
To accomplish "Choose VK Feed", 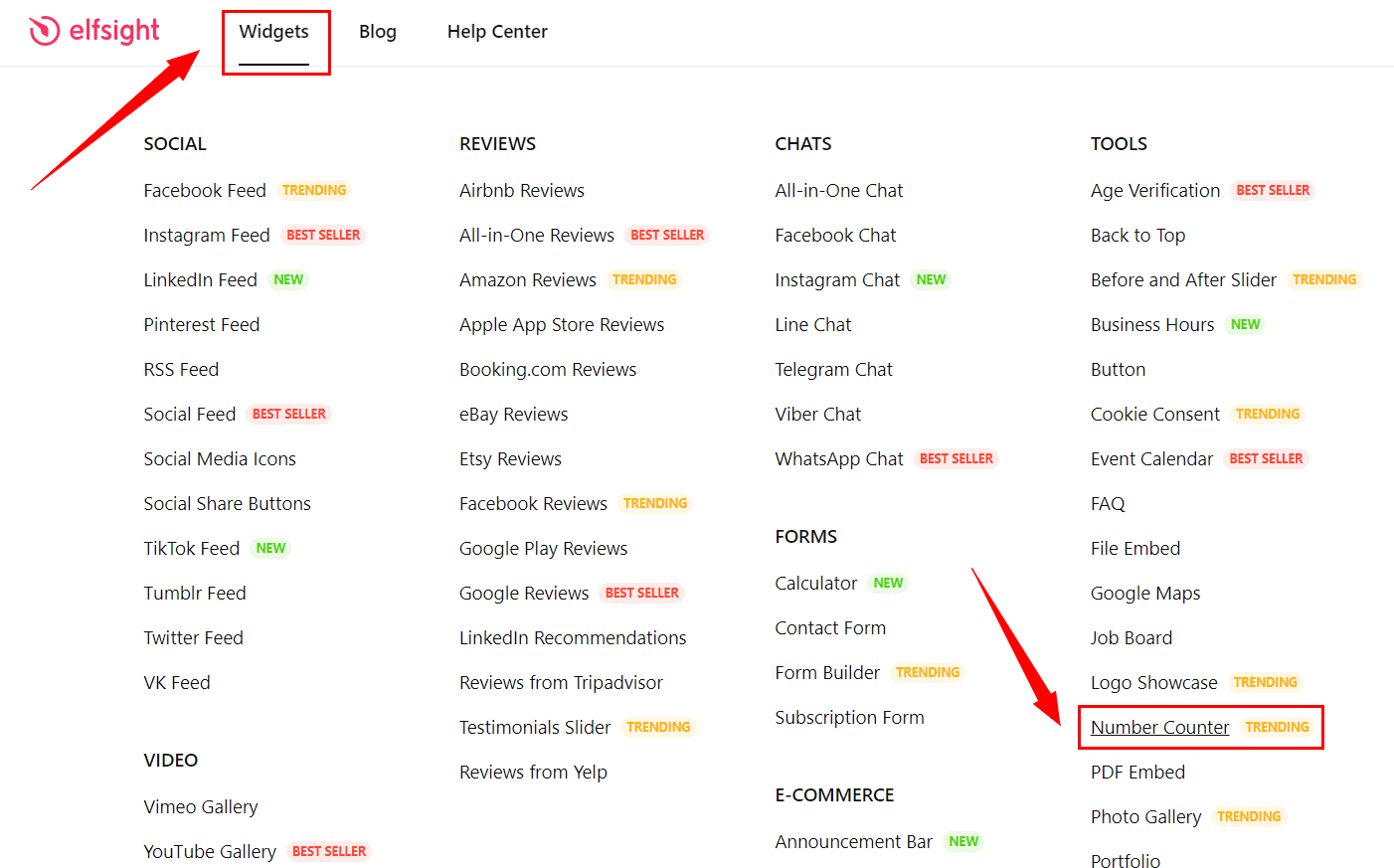I will coord(177,682).
